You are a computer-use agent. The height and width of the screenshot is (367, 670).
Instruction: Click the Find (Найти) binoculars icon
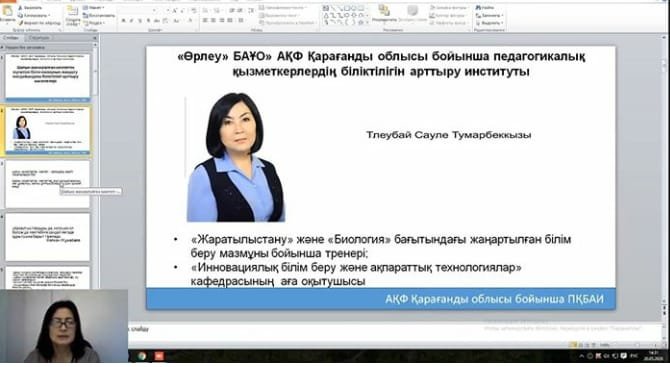(x=478, y=8)
